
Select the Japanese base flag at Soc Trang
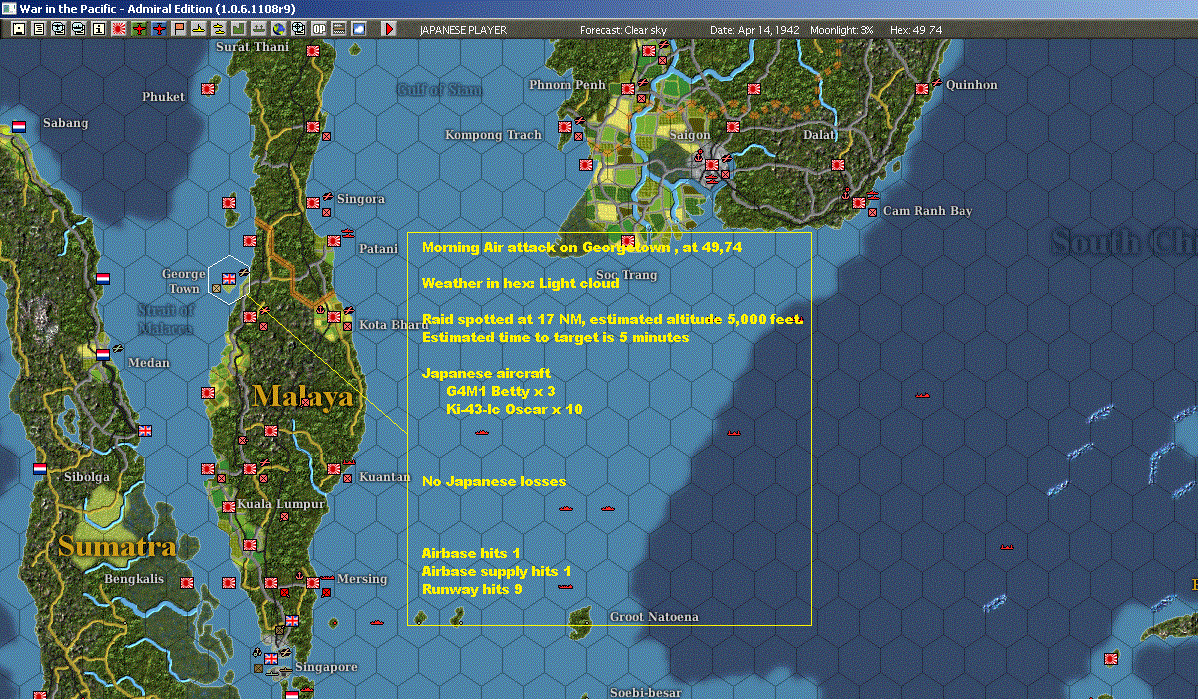click(627, 241)
